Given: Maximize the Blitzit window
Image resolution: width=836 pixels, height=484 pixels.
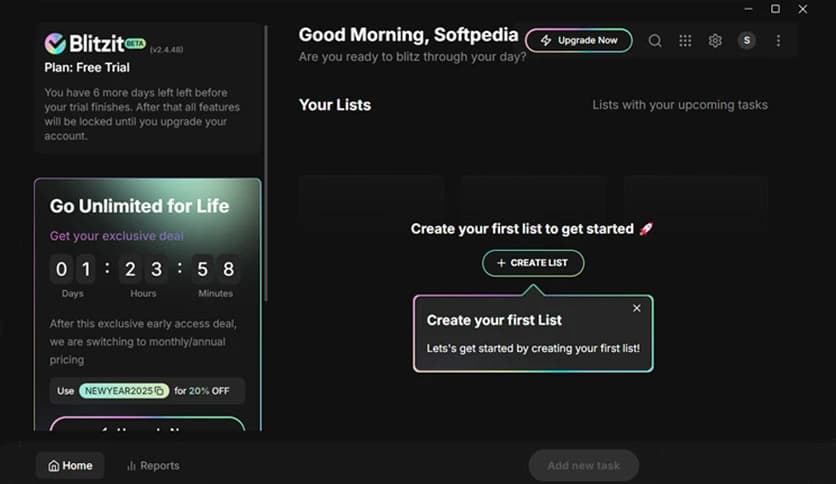Looking at the screenshot, I should click(x=775, y=9).
